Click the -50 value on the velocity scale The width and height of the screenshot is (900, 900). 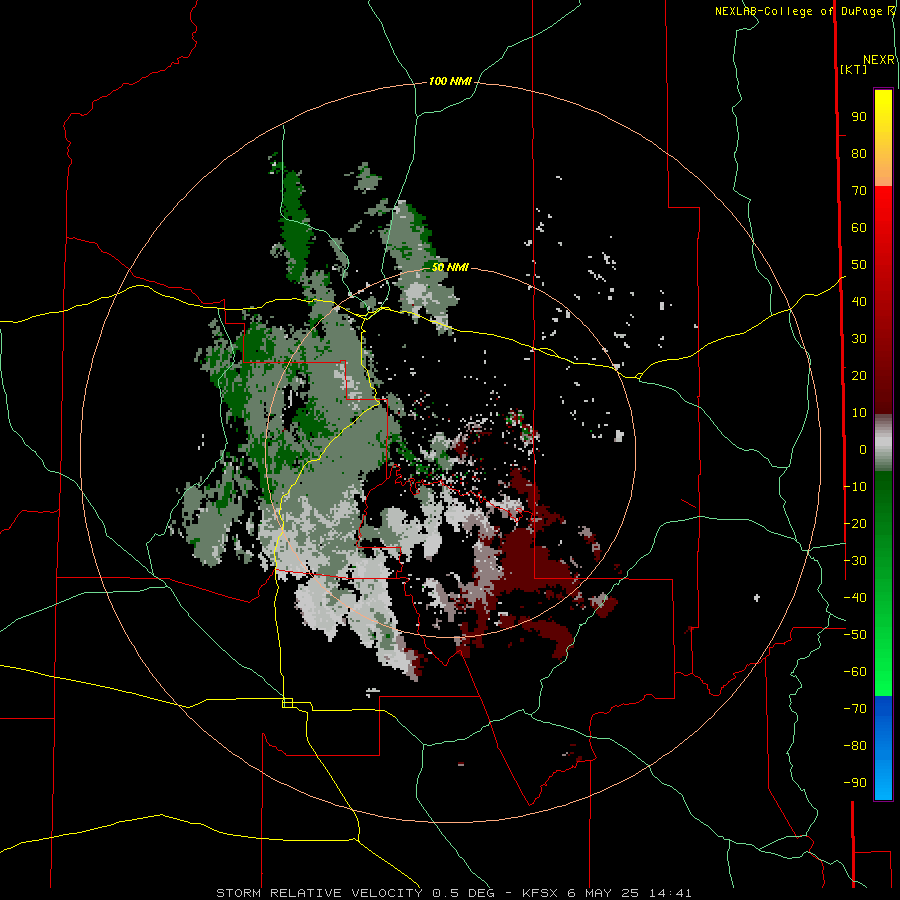point(855,635)
